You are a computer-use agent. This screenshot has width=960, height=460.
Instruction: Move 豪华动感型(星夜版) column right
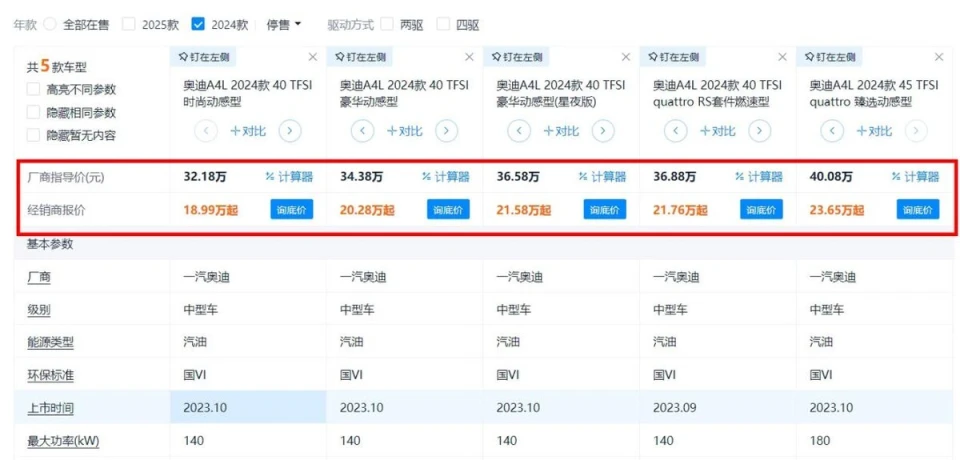tap(603, 130)
